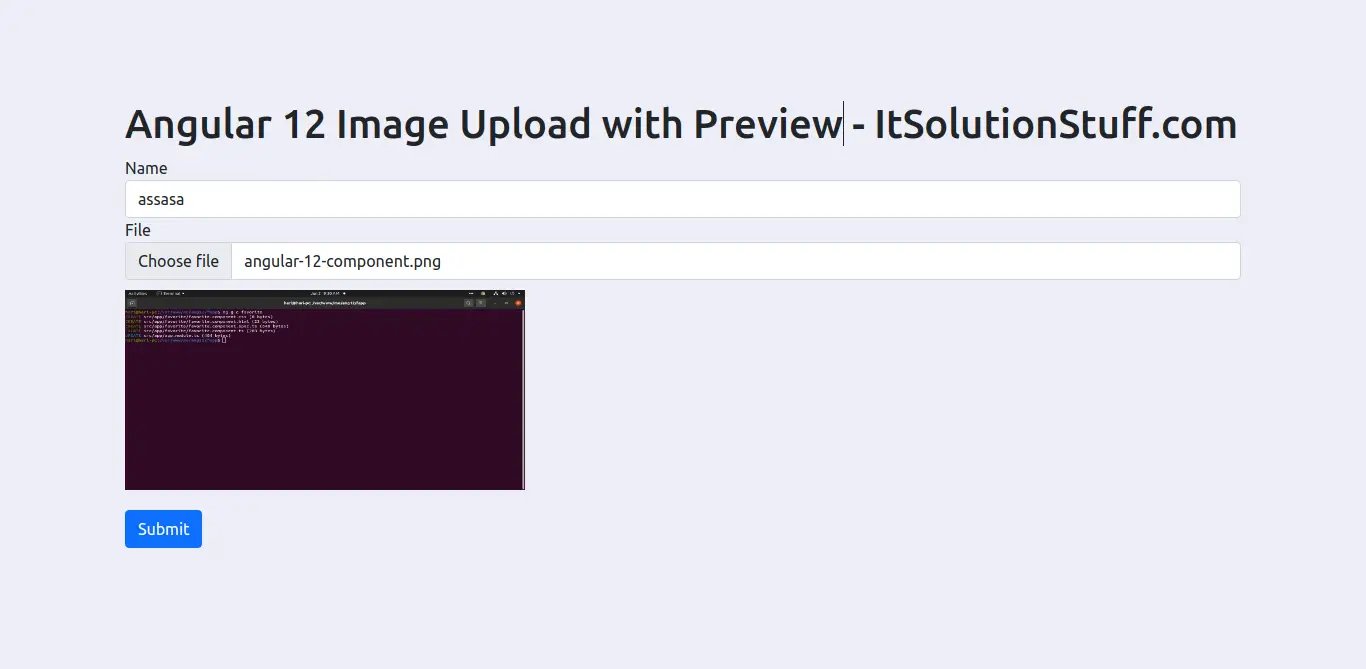Click the minimize icon in previewed terminal header
The image size is (1366, 669).
(495, 303)
